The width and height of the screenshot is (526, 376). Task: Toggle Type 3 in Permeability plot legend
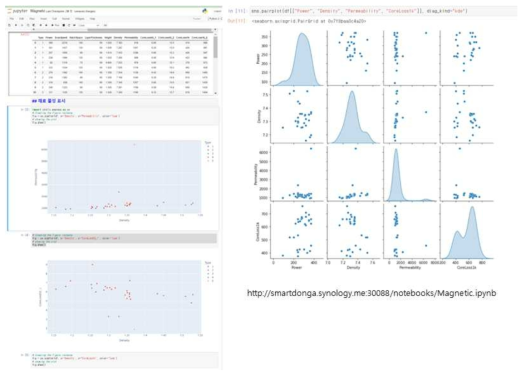[210, 154]
